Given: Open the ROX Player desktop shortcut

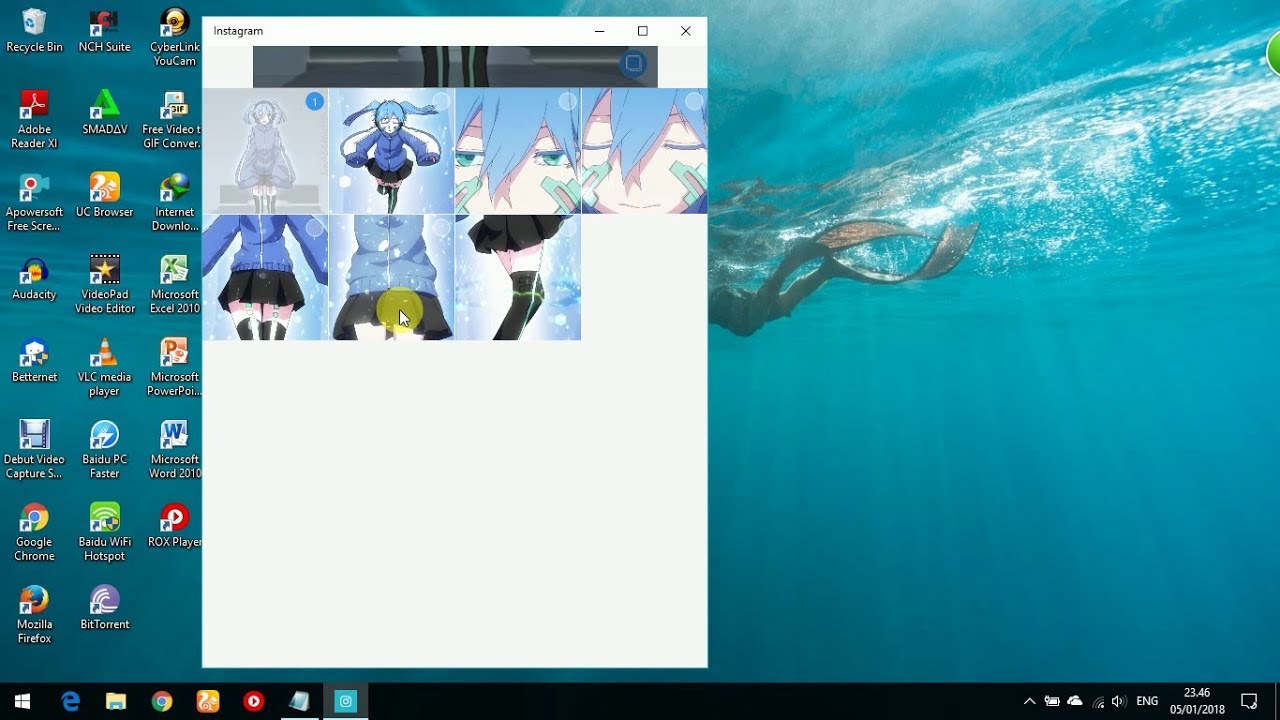Looking at the screenshot, I should (x=174, y=525).
